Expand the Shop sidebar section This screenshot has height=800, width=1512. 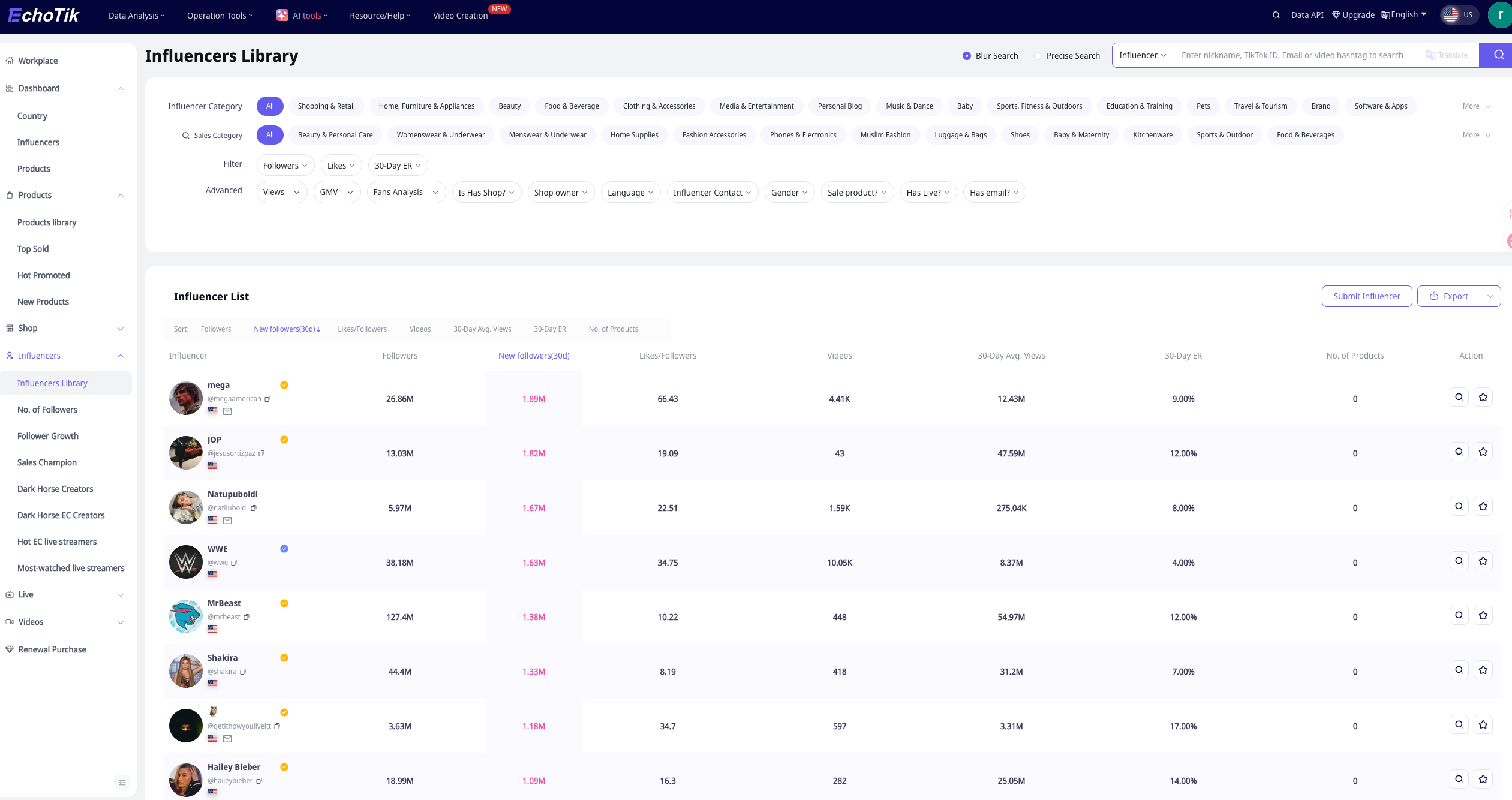[x=121, y=328]
